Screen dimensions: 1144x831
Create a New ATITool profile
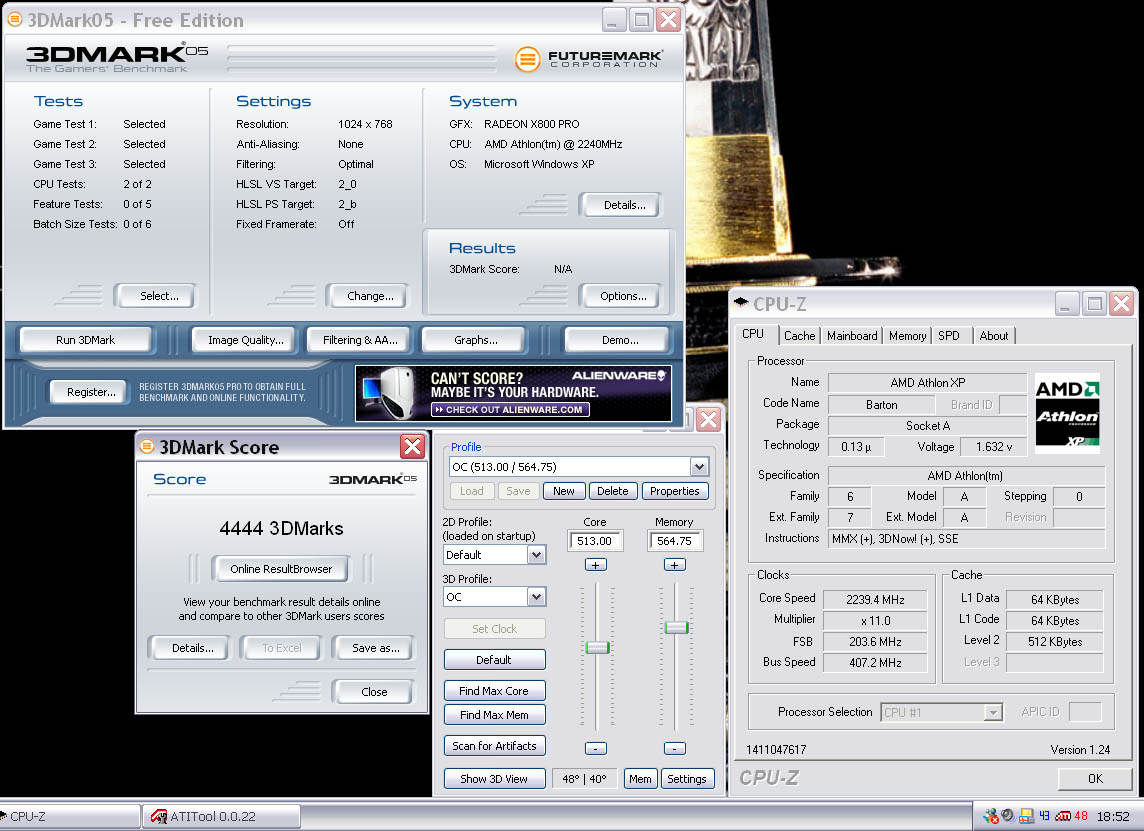point(563,491)
